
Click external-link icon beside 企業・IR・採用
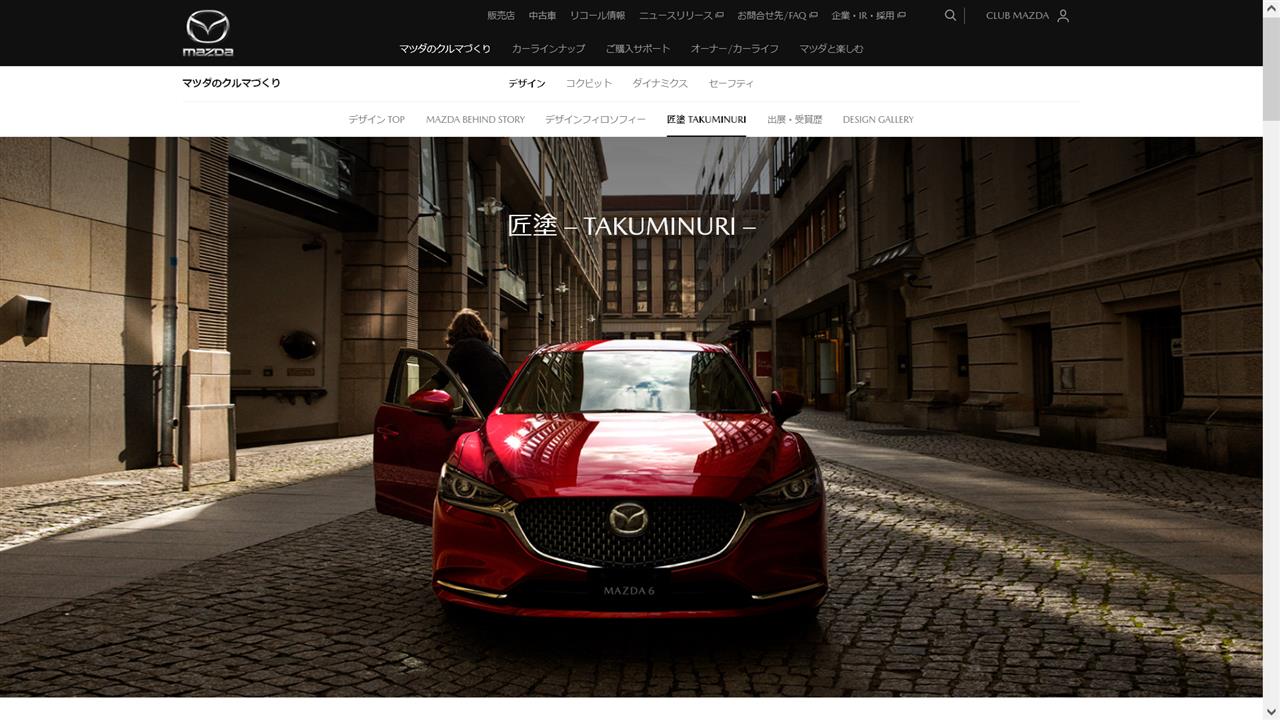[x=902, y=16]
